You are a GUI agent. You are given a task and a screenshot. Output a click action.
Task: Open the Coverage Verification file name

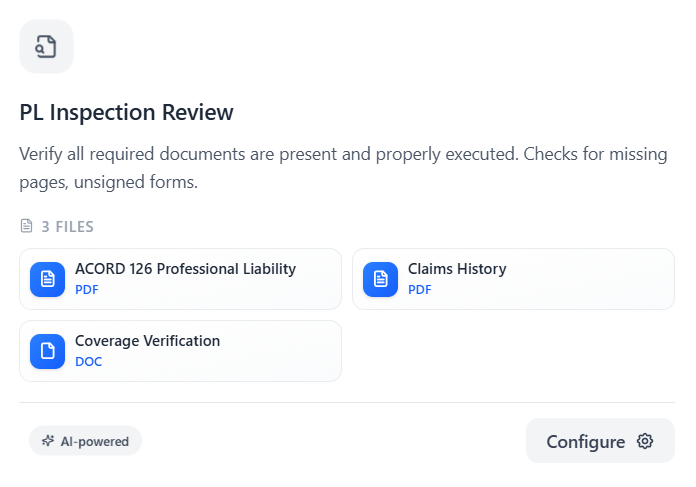click(147, 341)
